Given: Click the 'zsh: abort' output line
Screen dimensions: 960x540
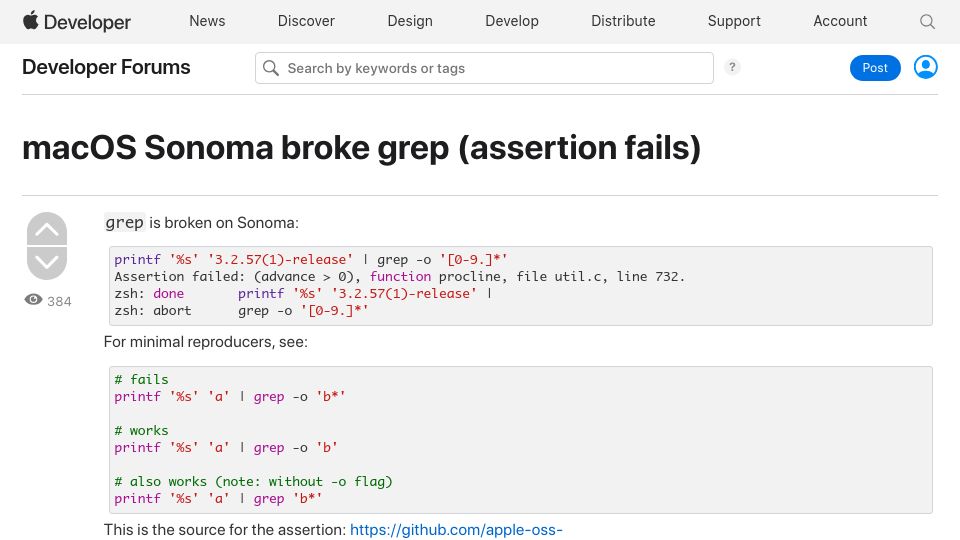Looking at the screenshot, I should [x=241, y=311].
